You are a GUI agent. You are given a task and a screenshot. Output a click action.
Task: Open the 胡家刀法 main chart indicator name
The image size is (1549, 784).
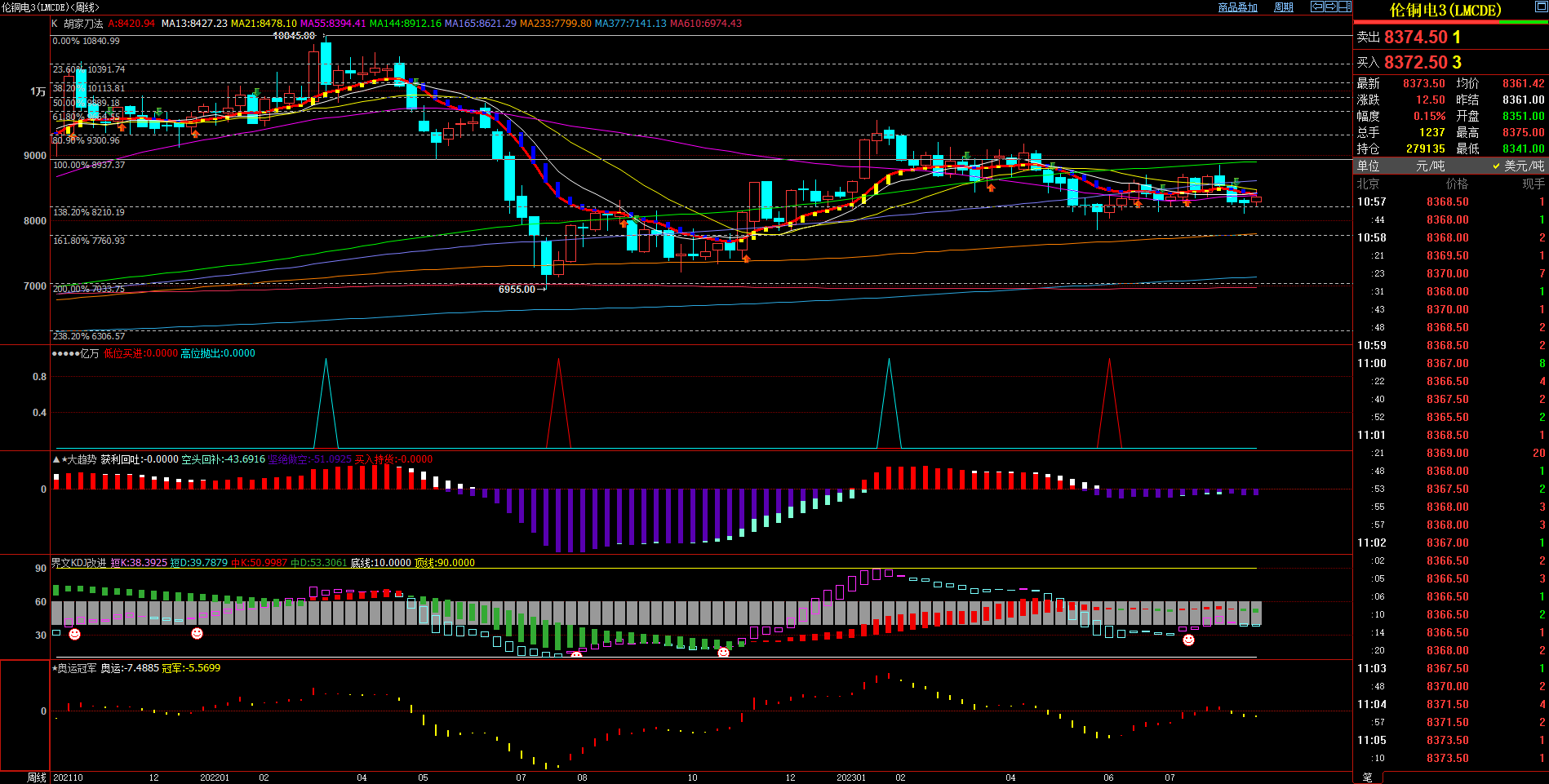pyautogui.click(x=83, y=24)
